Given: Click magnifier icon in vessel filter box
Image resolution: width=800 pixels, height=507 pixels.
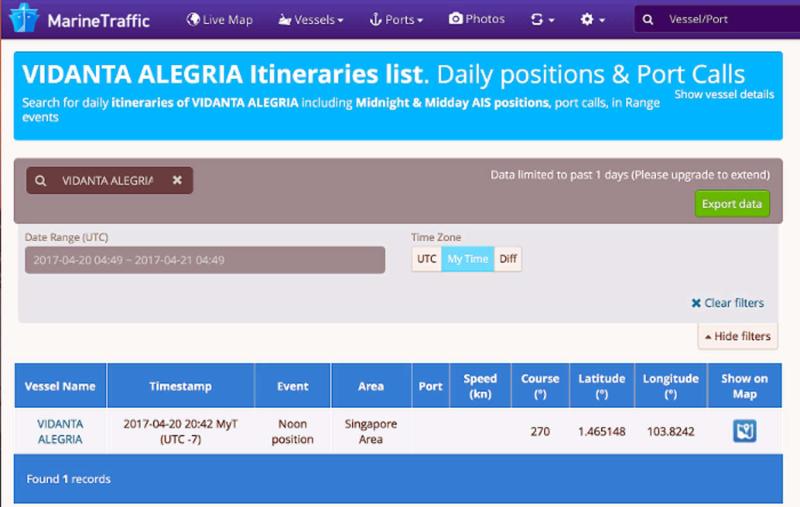Looking at the screenshot, I should [x=41, y=181].
